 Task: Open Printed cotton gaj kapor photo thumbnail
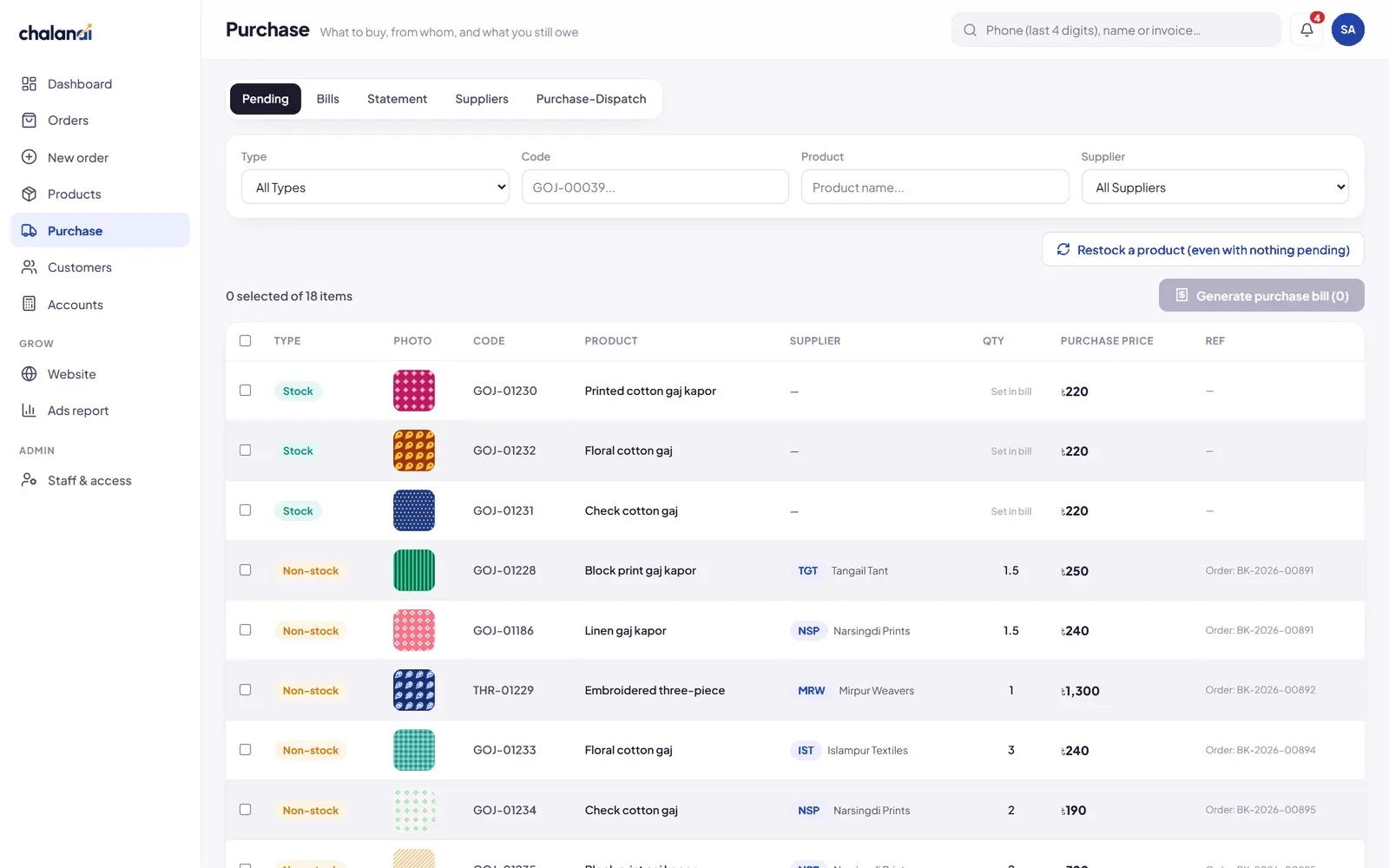coord(414,391)
